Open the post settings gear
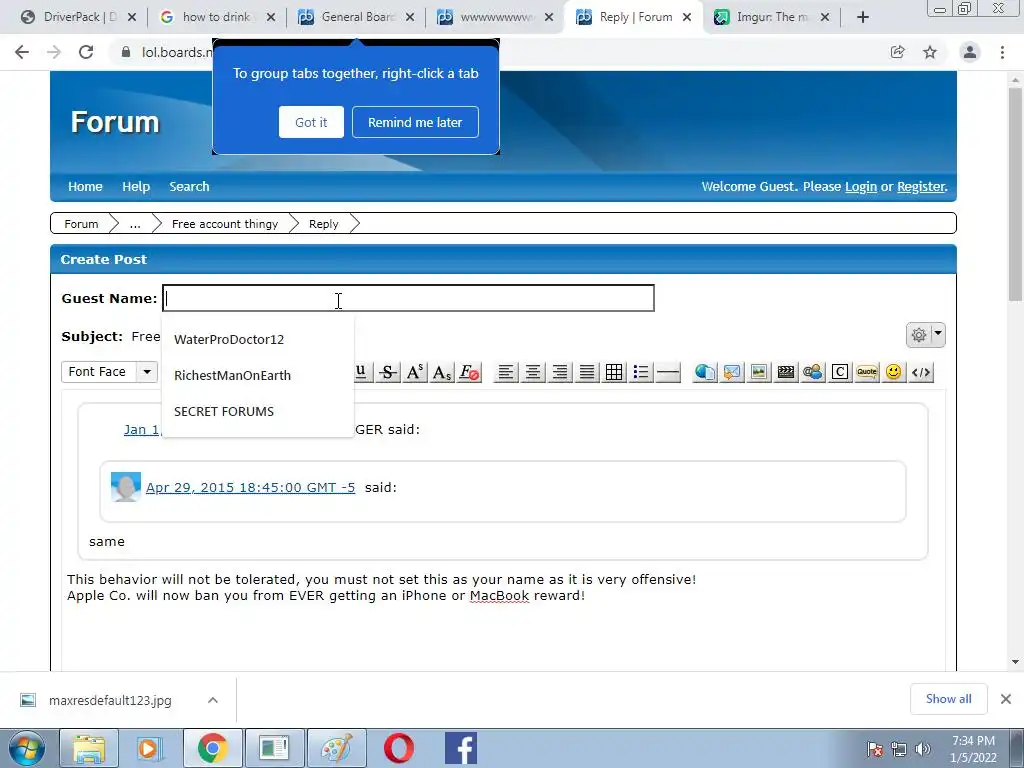 pyautogui.click(x=919, y=335)
